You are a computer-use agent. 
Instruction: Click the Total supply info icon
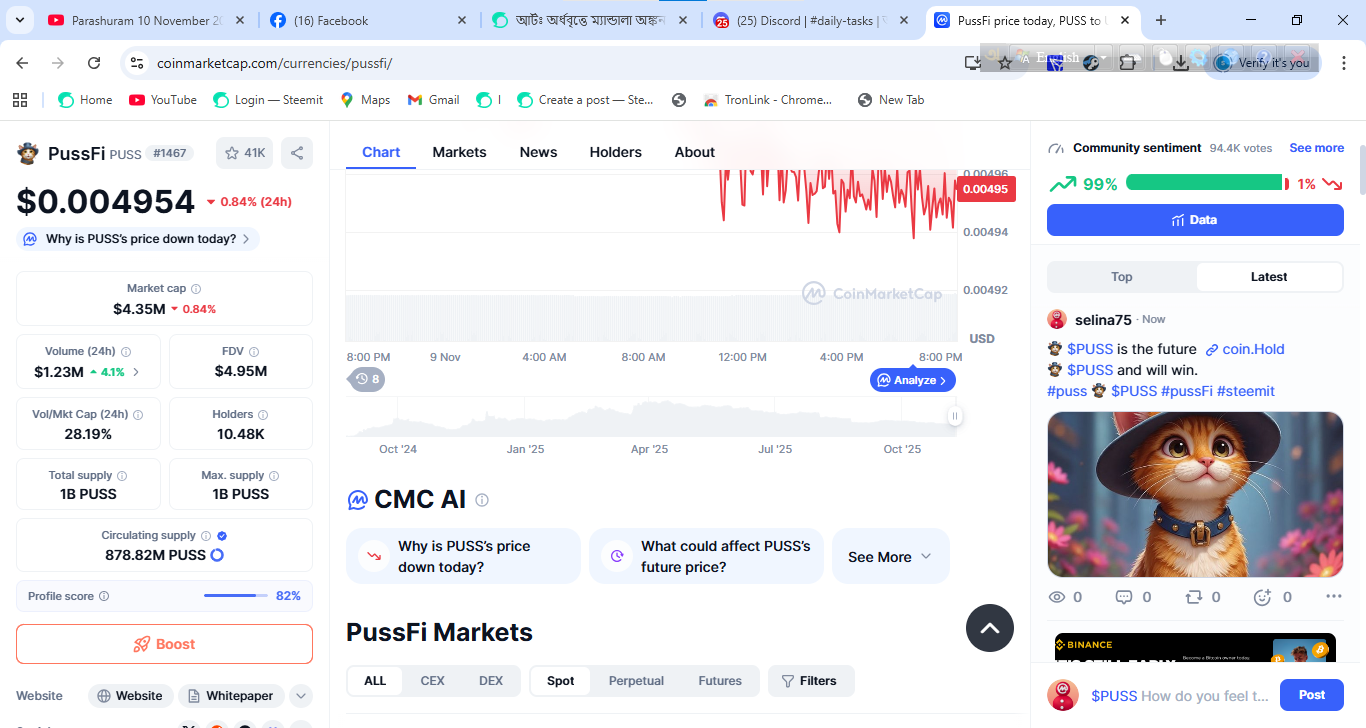[x=122, y=476]
